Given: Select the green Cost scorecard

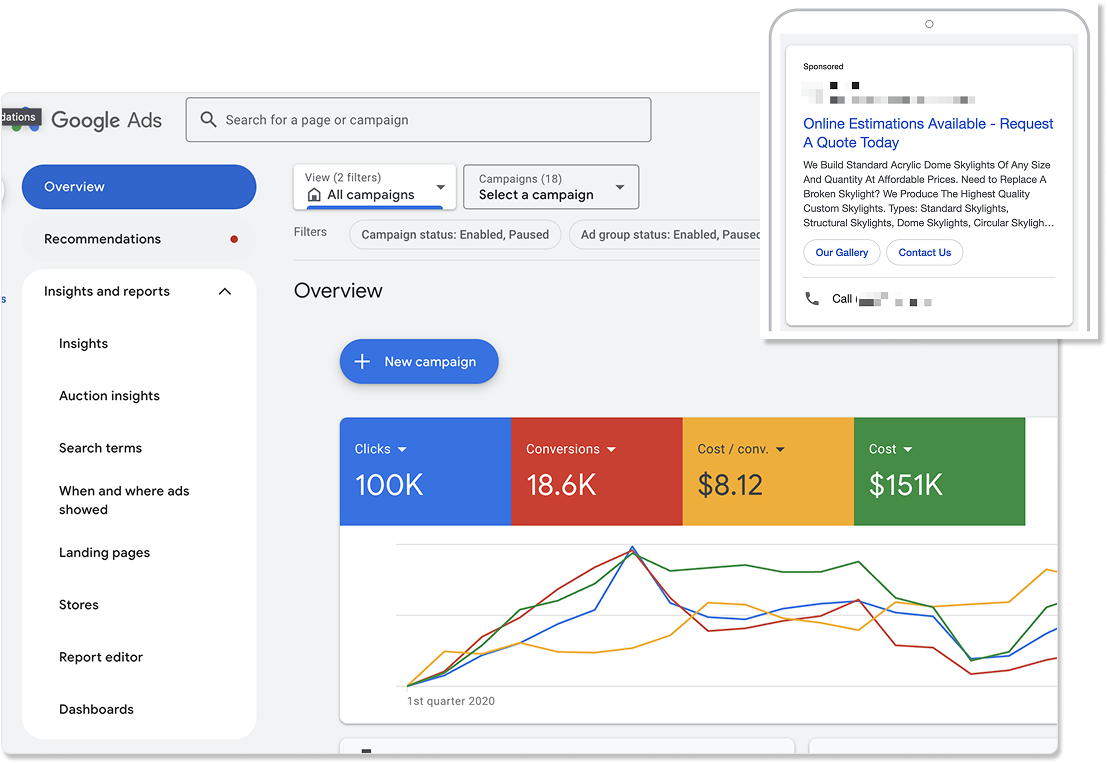Looking at the screenshot, I should (x=940, y=471).
